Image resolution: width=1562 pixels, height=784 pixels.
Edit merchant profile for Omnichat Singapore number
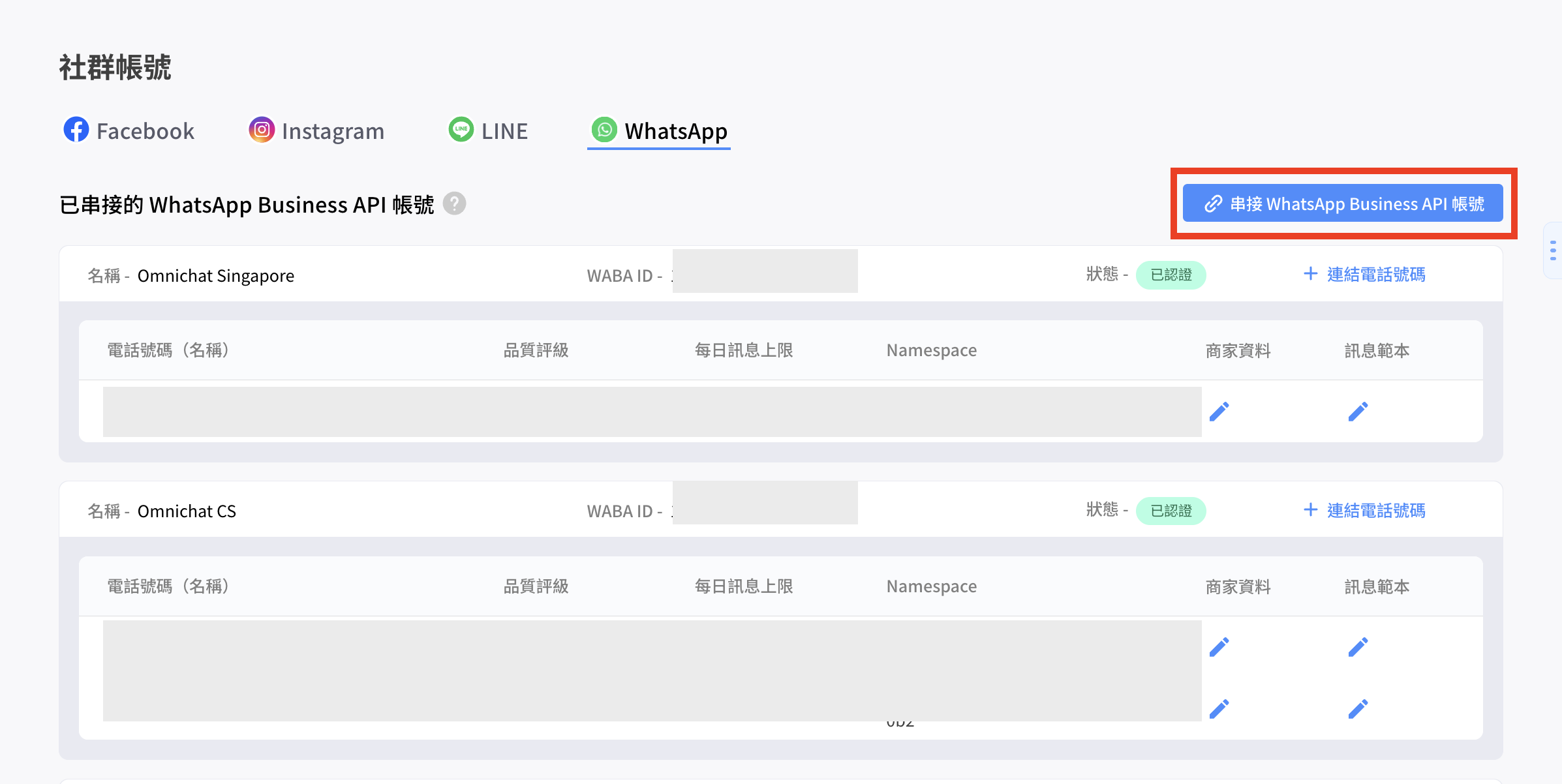coord(1219,412)
